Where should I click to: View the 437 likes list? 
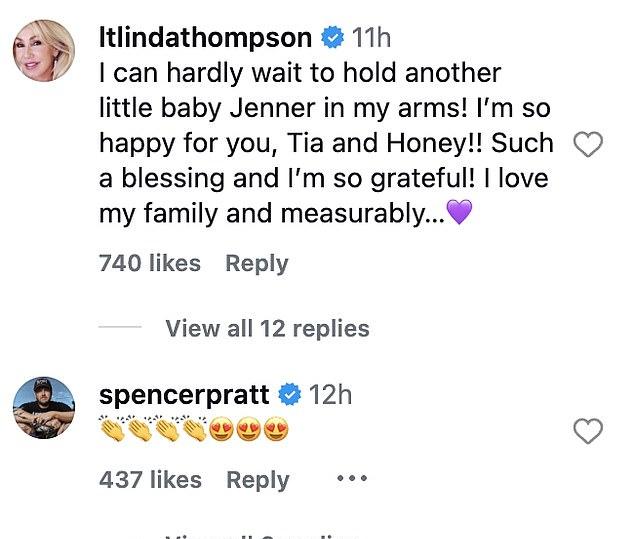tap(150, 480)
